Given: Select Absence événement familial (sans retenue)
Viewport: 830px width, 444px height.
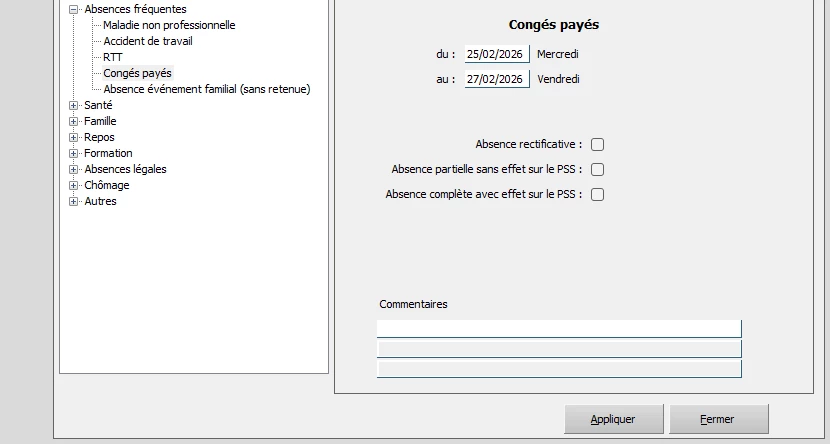Looking at the screenshot, I should pyautogui.click(x=207, y=89).
